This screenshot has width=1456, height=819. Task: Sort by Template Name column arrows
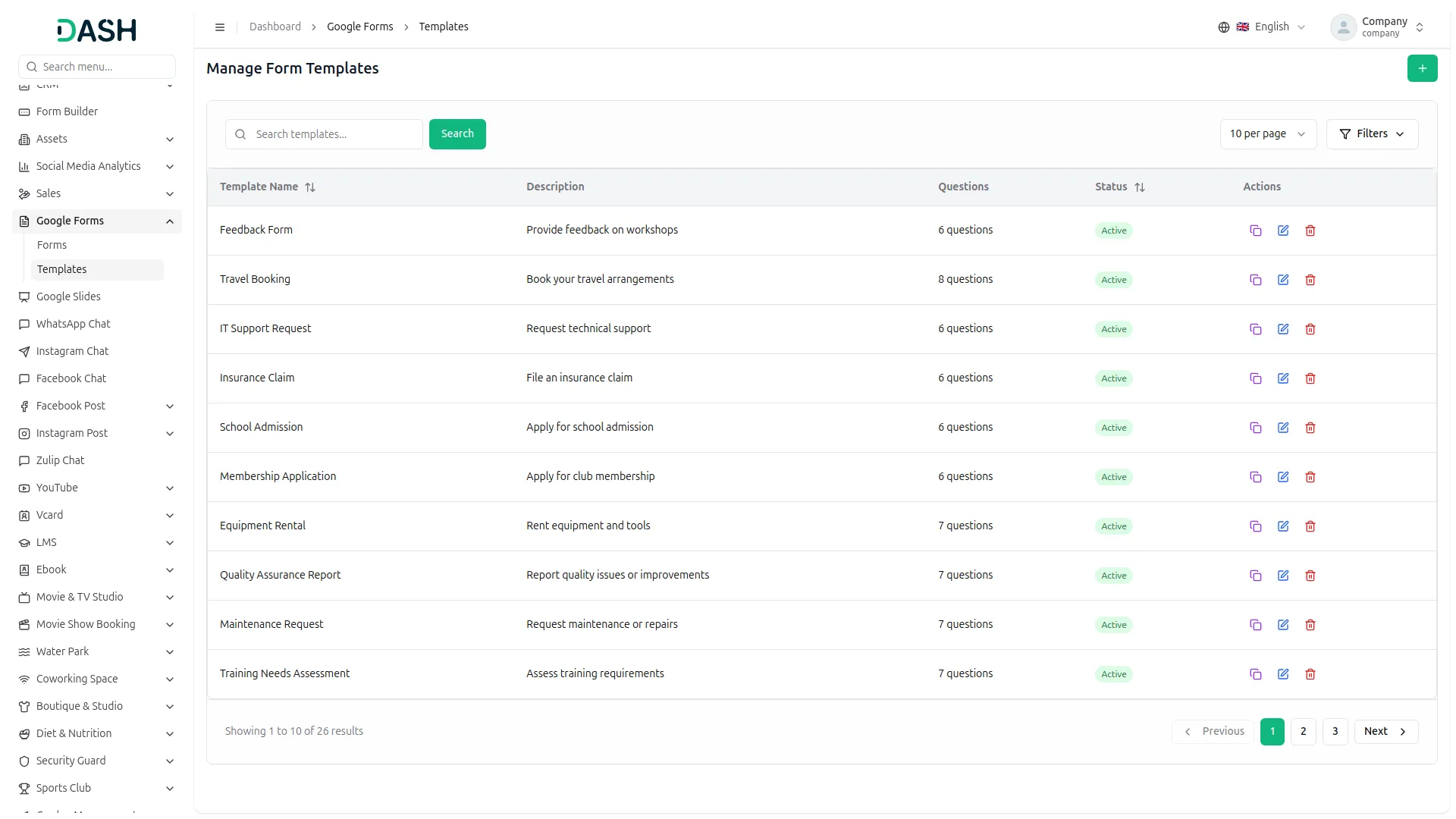point(310,187)
